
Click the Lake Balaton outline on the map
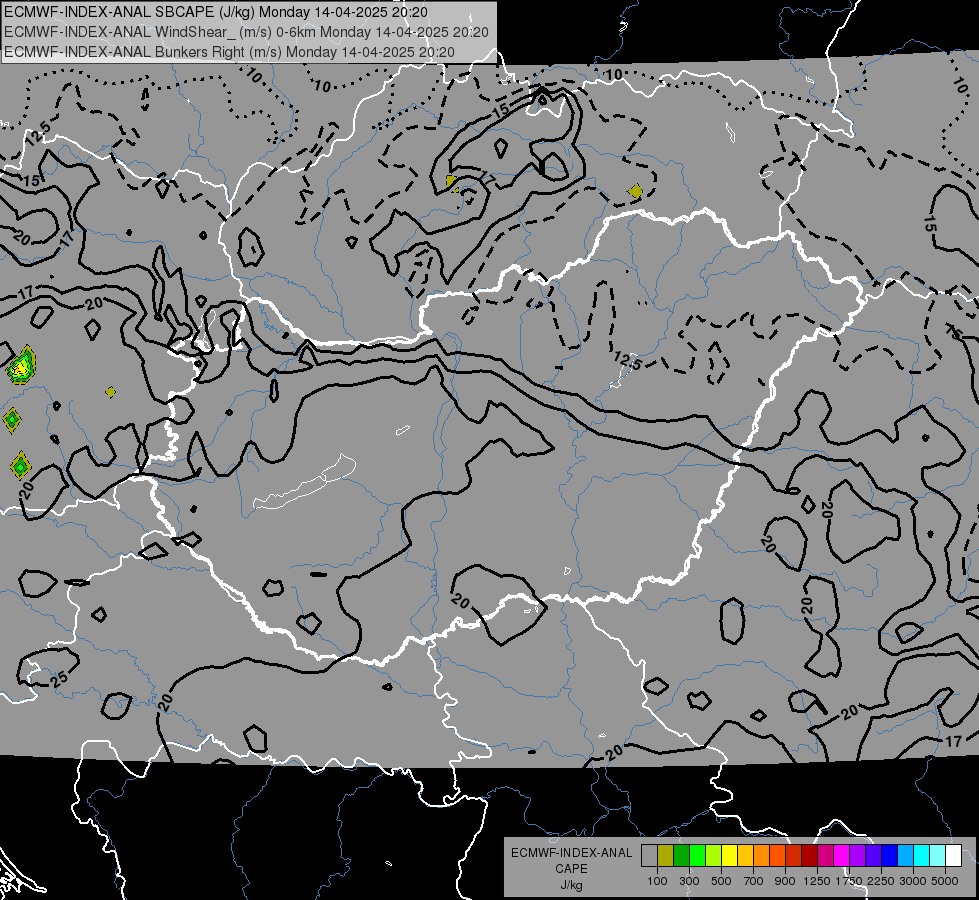(x=304, y=483)
